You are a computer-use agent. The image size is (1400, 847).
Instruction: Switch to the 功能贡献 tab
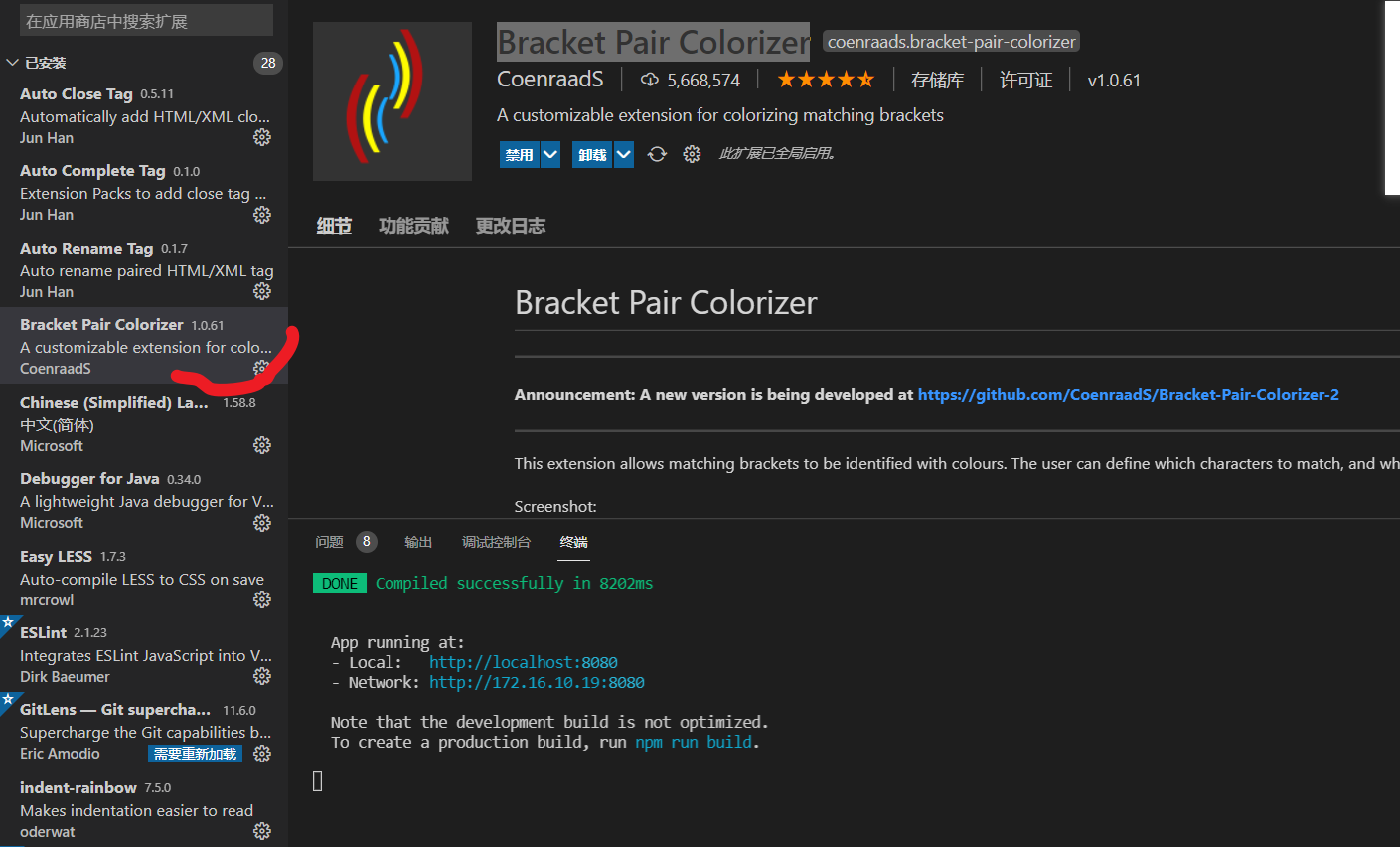coord(413,226)
